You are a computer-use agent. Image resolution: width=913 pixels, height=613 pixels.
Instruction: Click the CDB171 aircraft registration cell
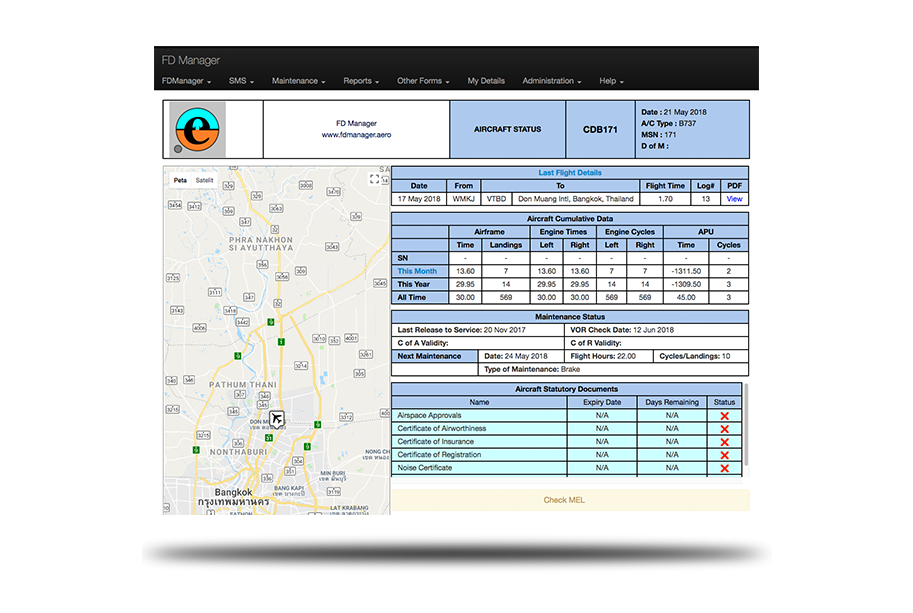pos(600,129)
